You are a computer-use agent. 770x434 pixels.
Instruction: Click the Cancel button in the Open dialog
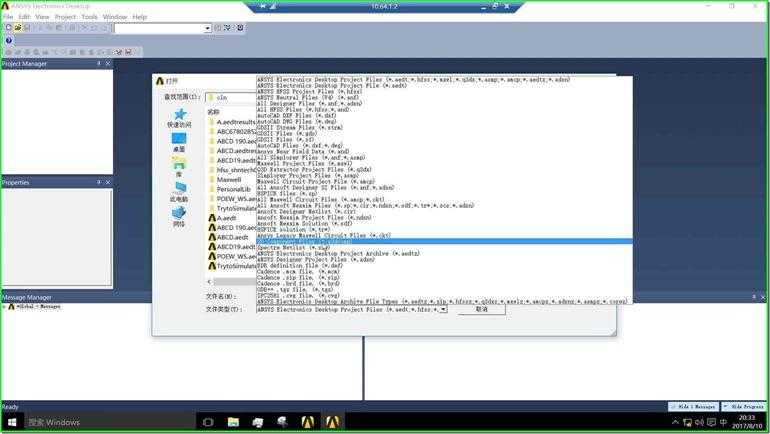pyautogui.click(x=481, y=309)
